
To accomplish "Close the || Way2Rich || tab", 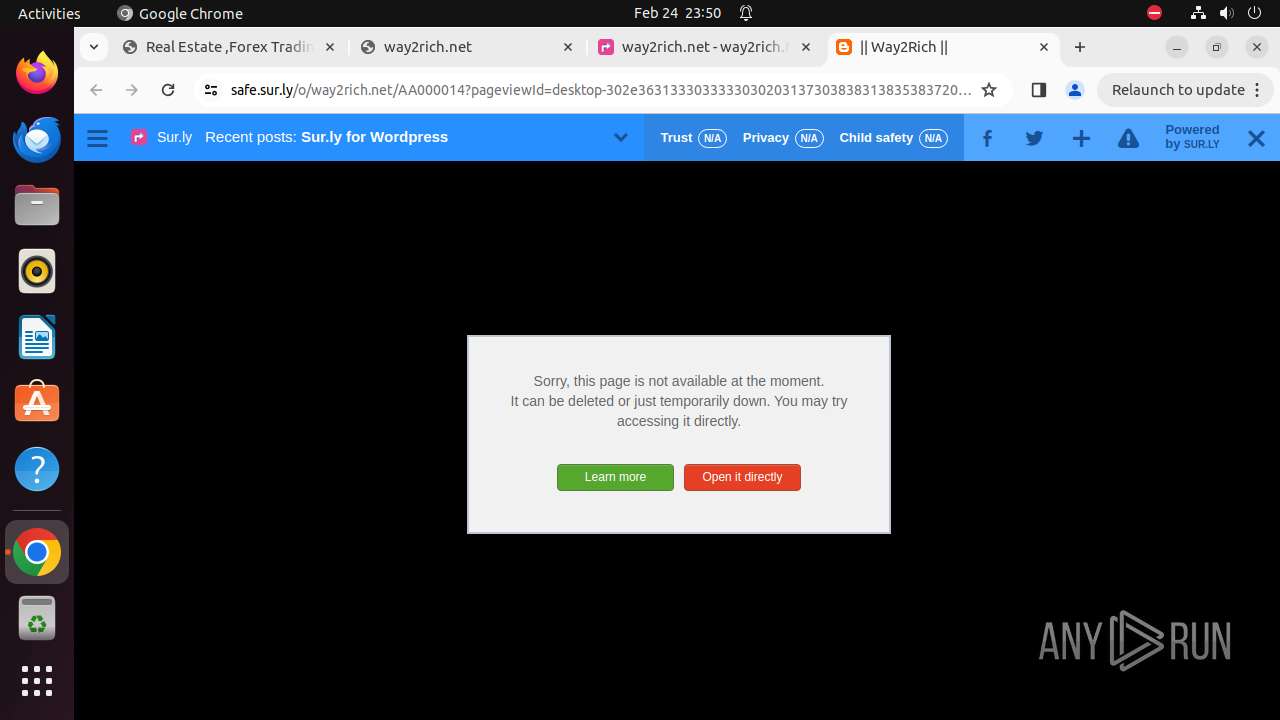I will point(1044,47).
